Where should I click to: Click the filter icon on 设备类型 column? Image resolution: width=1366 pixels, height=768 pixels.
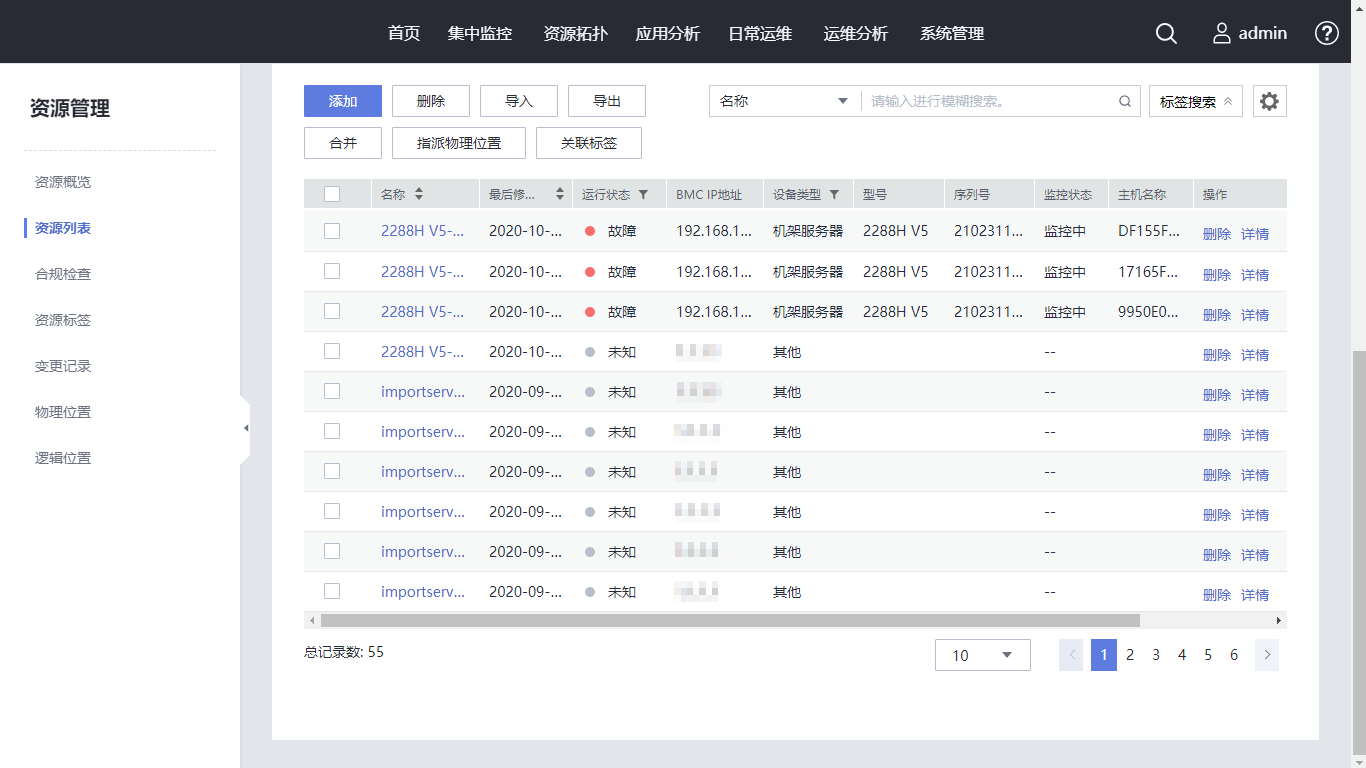pos(834,195)
